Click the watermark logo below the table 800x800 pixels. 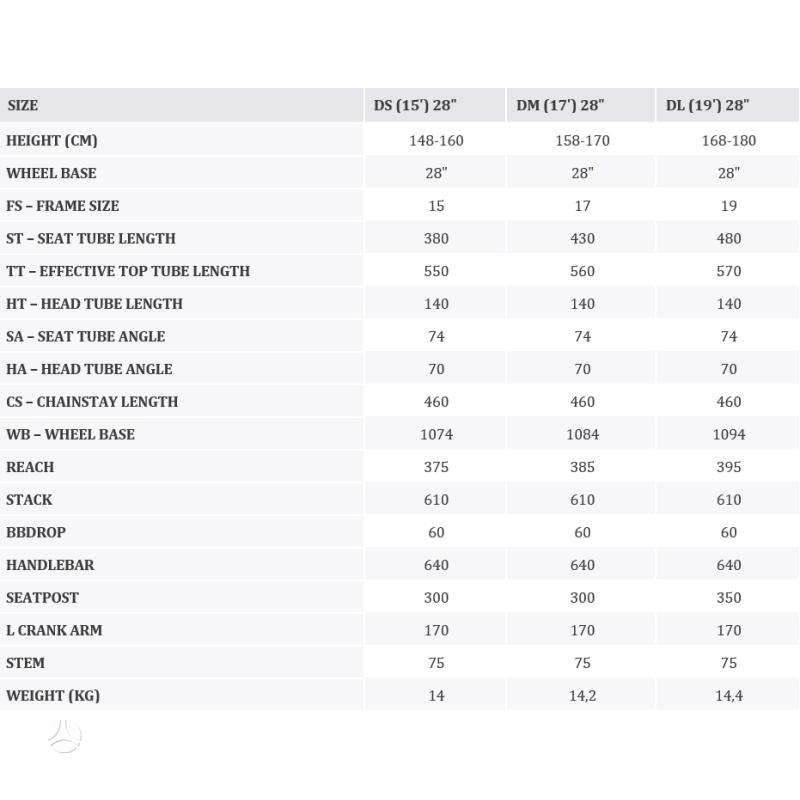click(65, 736)
